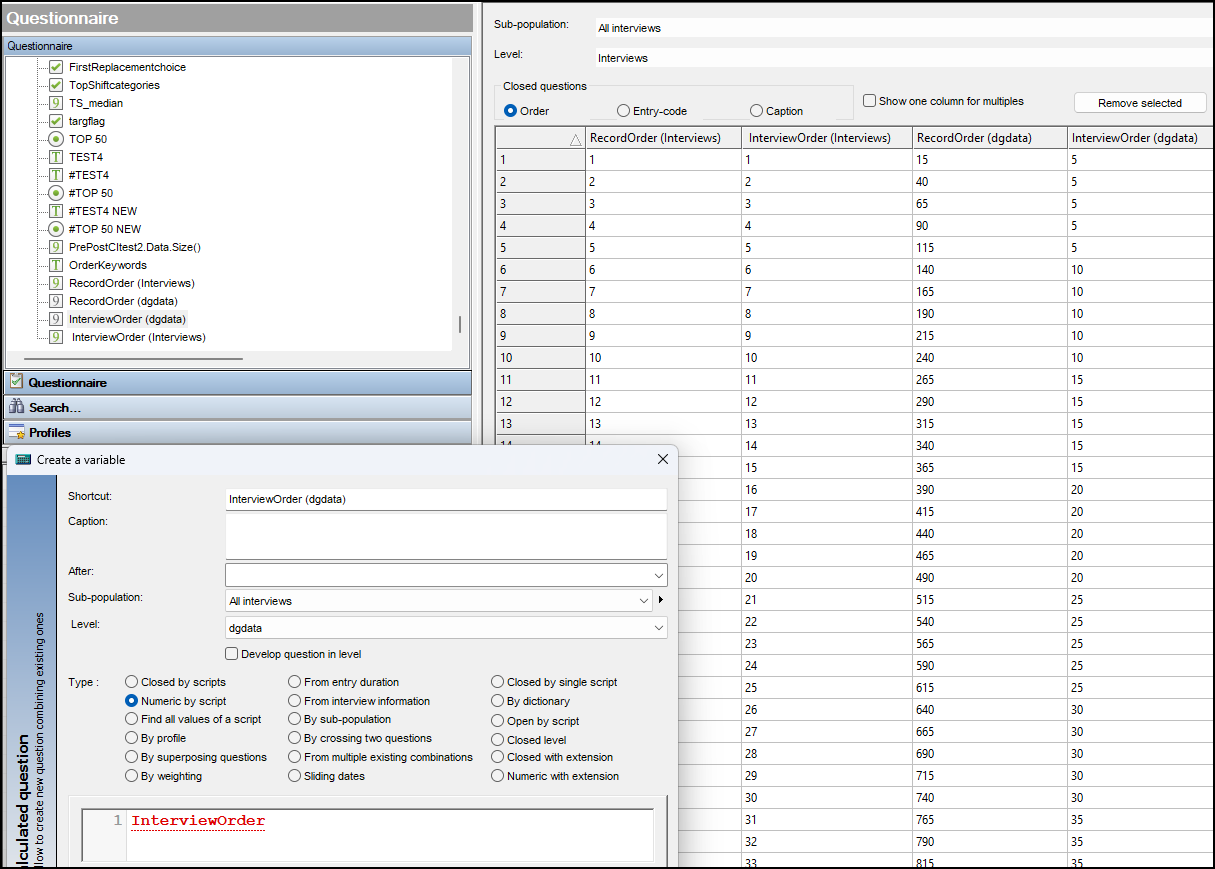Select #TEST4 tree item
The width and height of the screenshot is (1215, 869).
tap(89, 175)
